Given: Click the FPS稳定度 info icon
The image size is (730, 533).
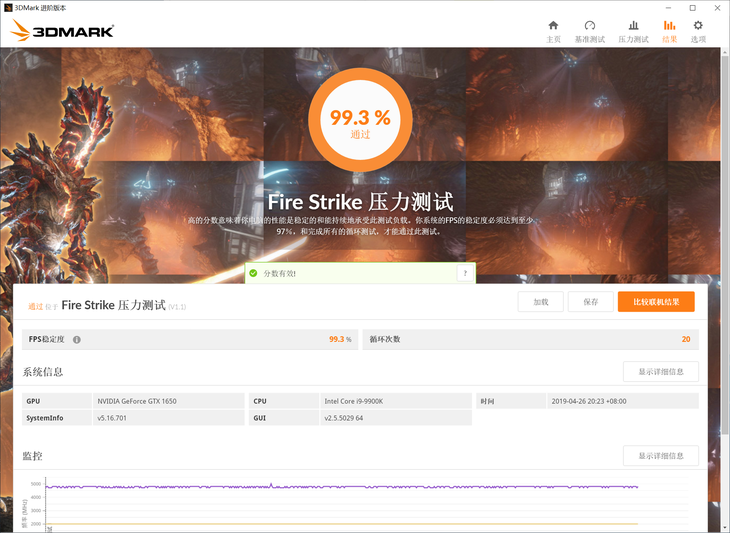Looking at the screenshot, I should [77, 339].
